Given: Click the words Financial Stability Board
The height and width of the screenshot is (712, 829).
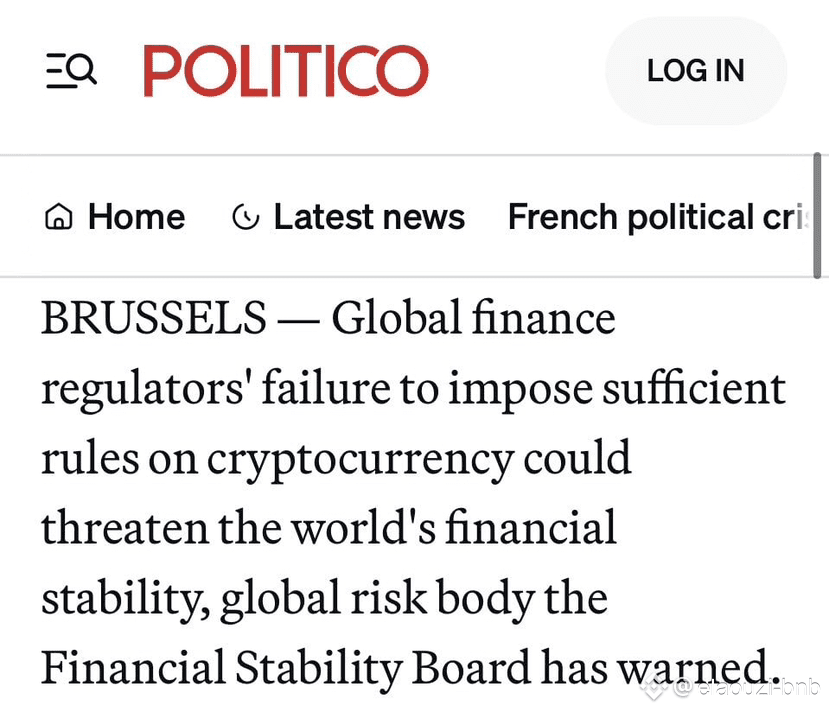Looking at the screenshot, I should [x=286, y=668].
